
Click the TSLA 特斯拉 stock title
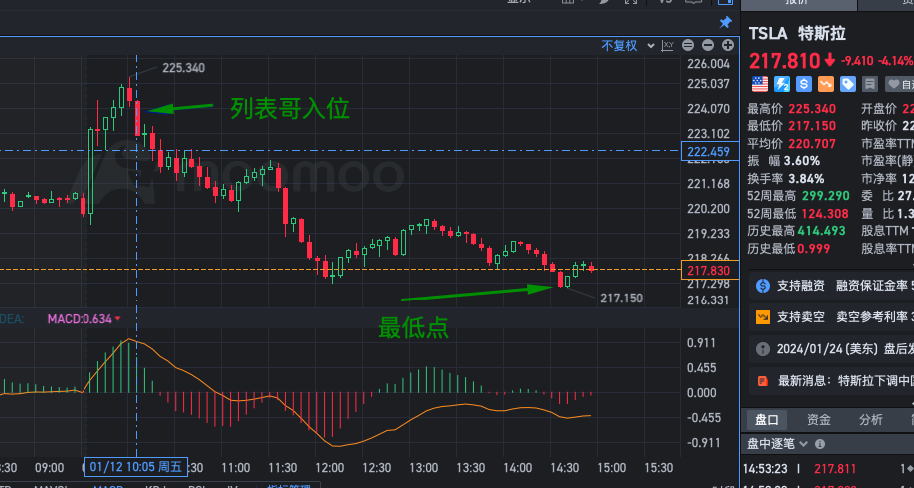pos(797,33)
